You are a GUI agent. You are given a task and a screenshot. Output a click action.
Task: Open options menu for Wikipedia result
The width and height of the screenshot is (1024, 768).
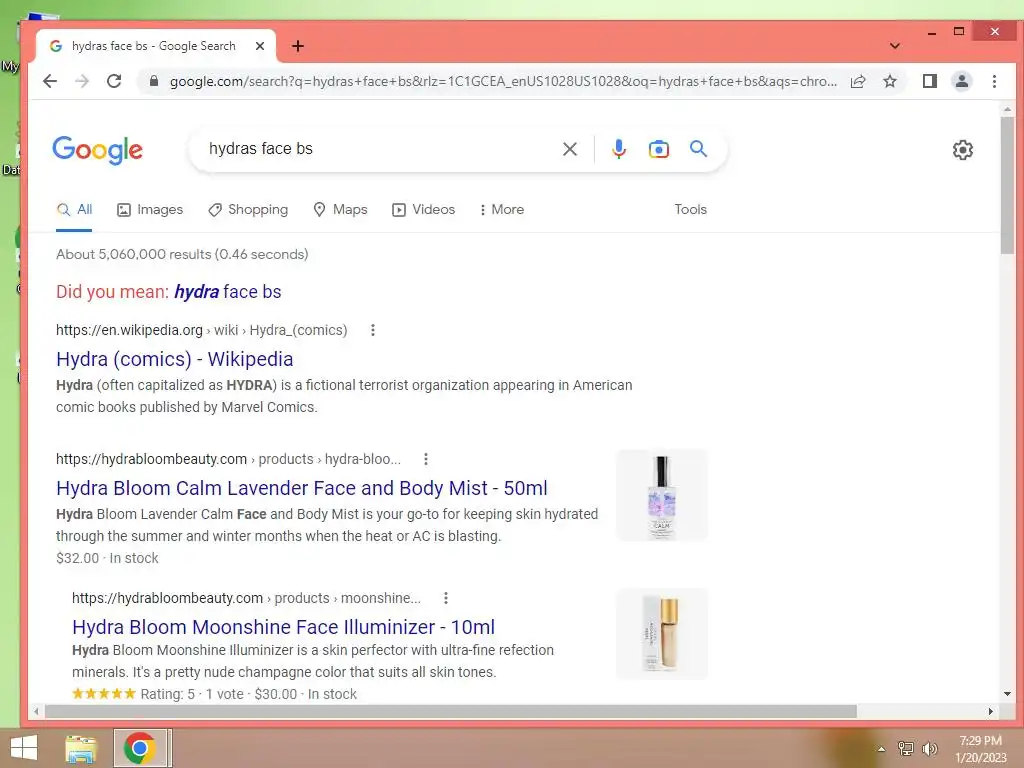(x=373, y=330)
